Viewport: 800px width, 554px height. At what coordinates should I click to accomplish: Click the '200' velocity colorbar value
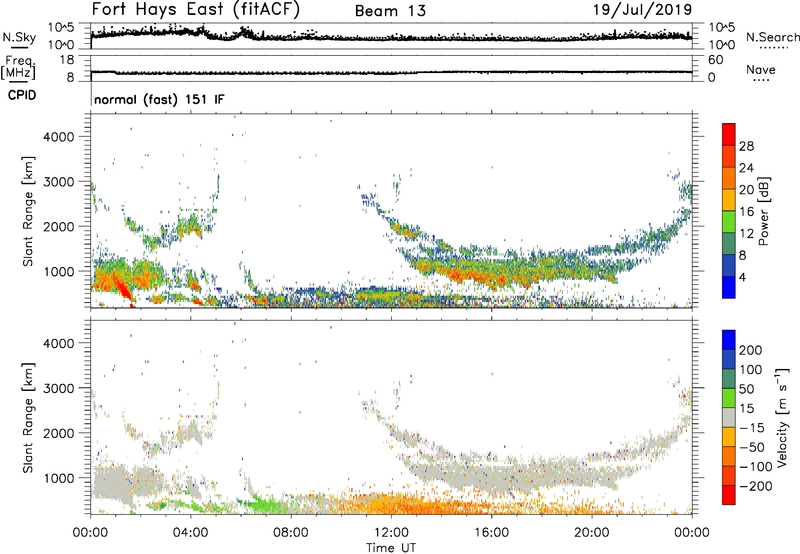[751, 350]
